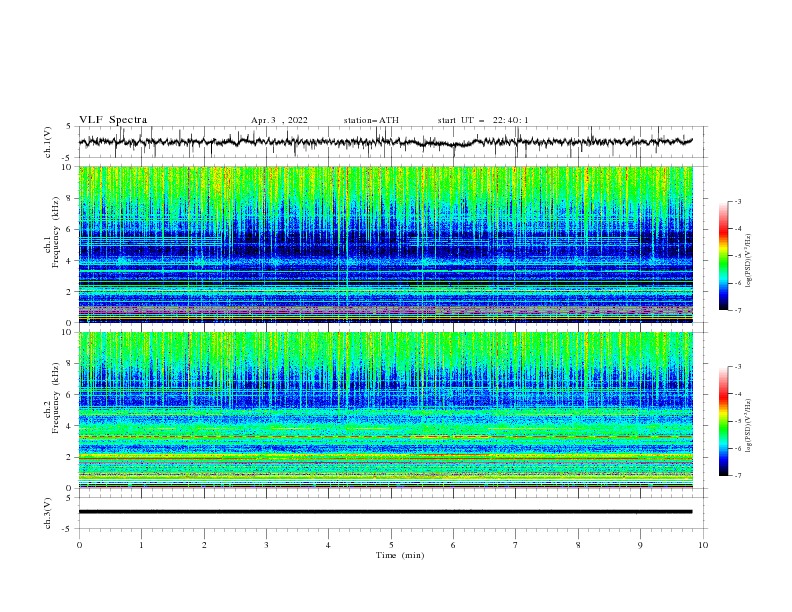Click time axis tick label '8'
The width and height of the screenshot is (792, 612).
coord(578,545)
